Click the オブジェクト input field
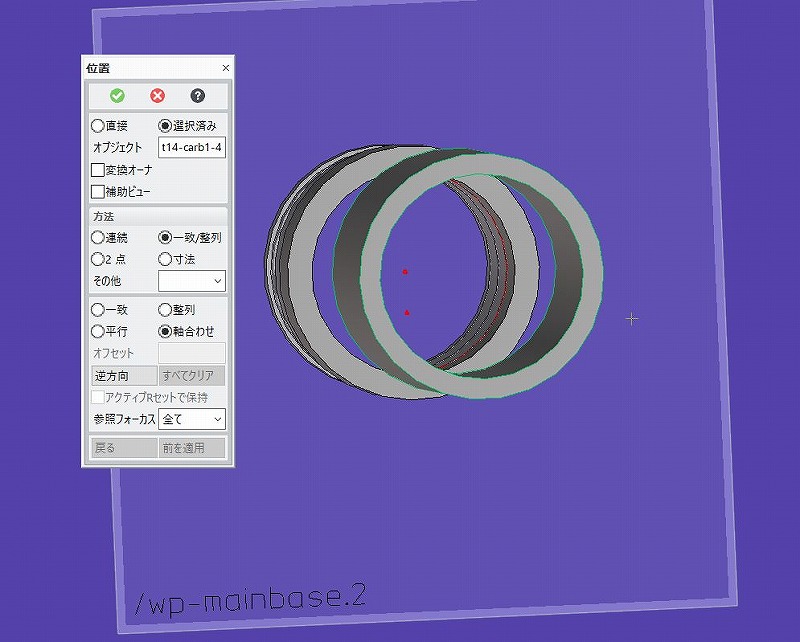 click(192, 148)
